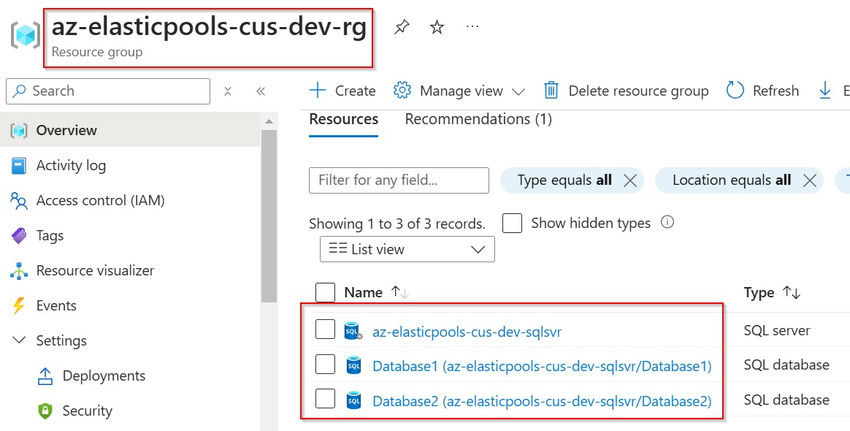The image size is (850, 431).
Task: Expand the Manage view dropdown chevron
Action: point(518,92)
